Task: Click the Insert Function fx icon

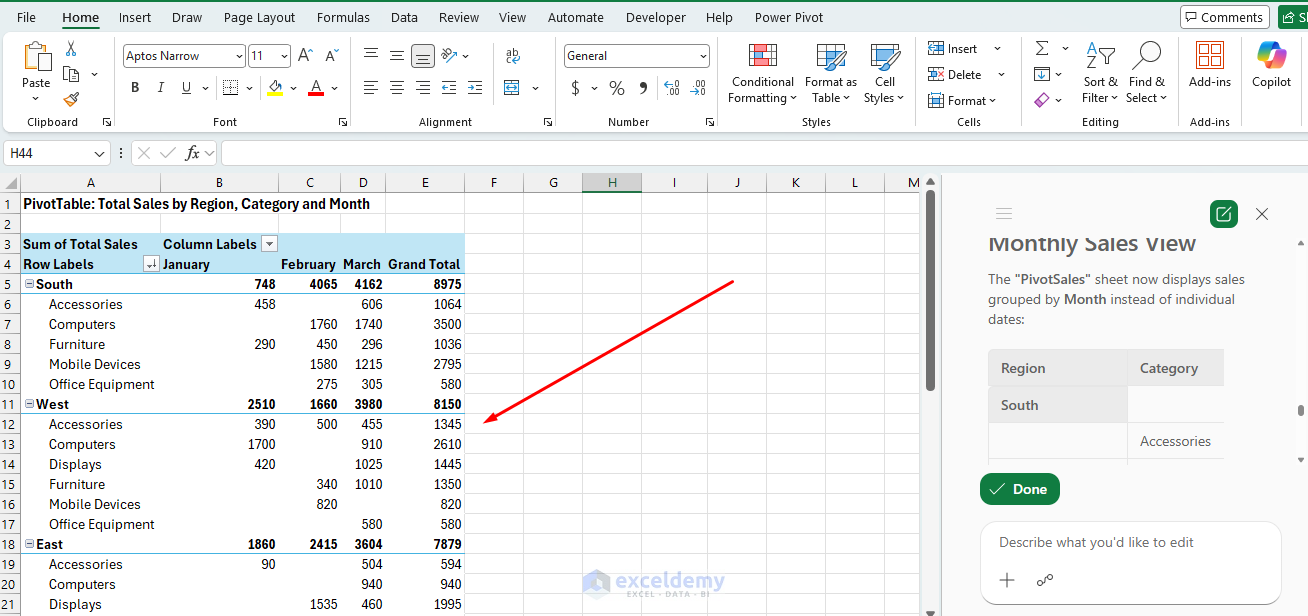Action: coord(193,153)
